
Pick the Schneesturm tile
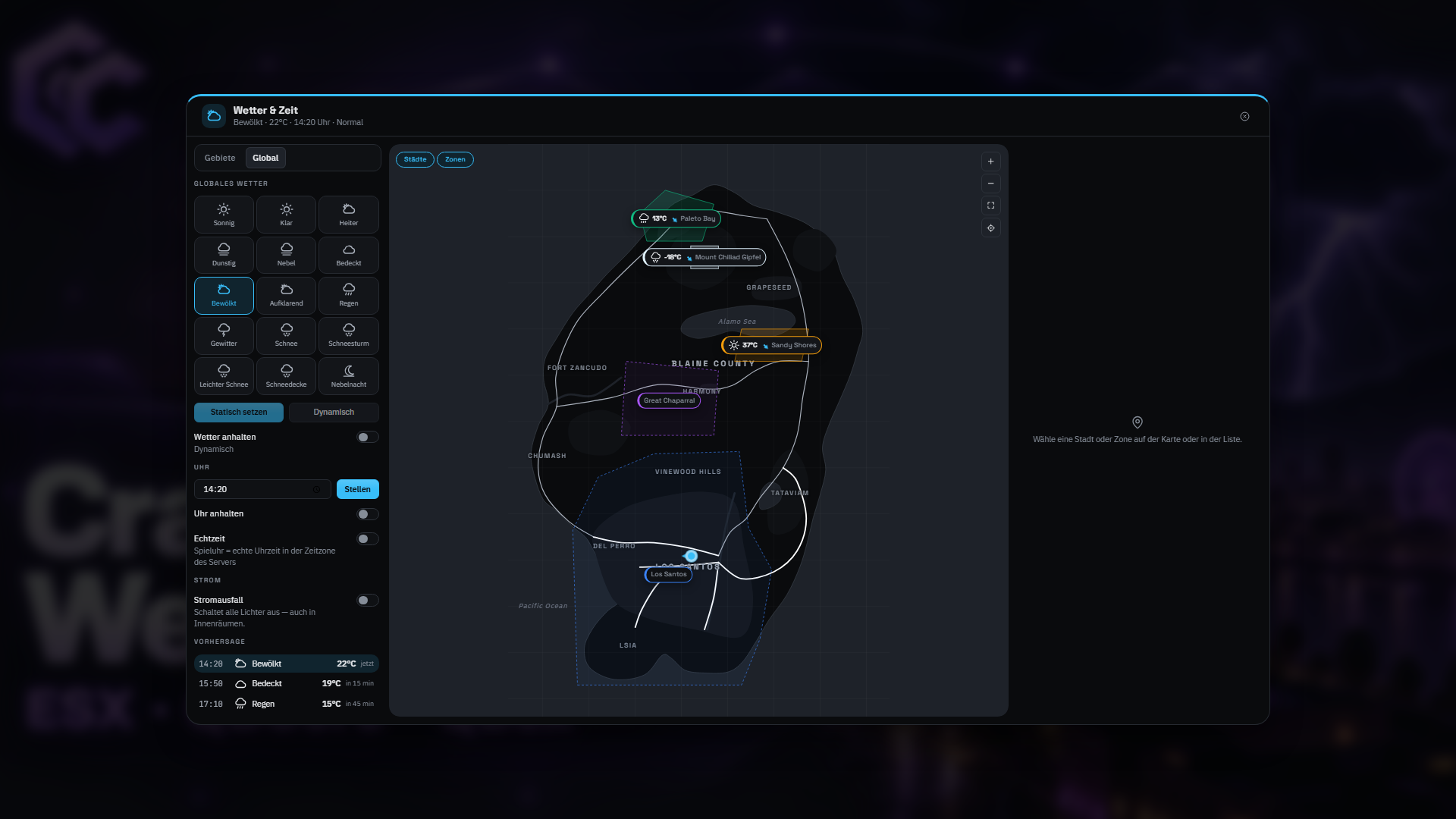pyautogui.click(x=349, y=336)
